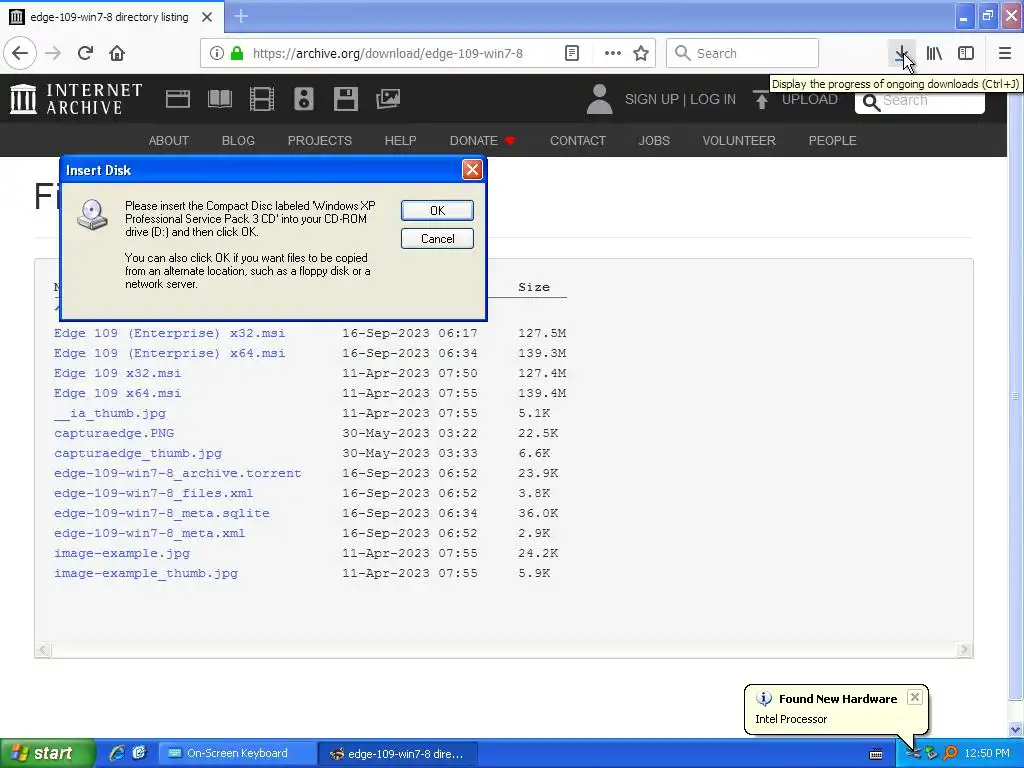This screenshot has width=1024, height=768.
Task: Click the Internet Archive logo
Action: [76, 99]
